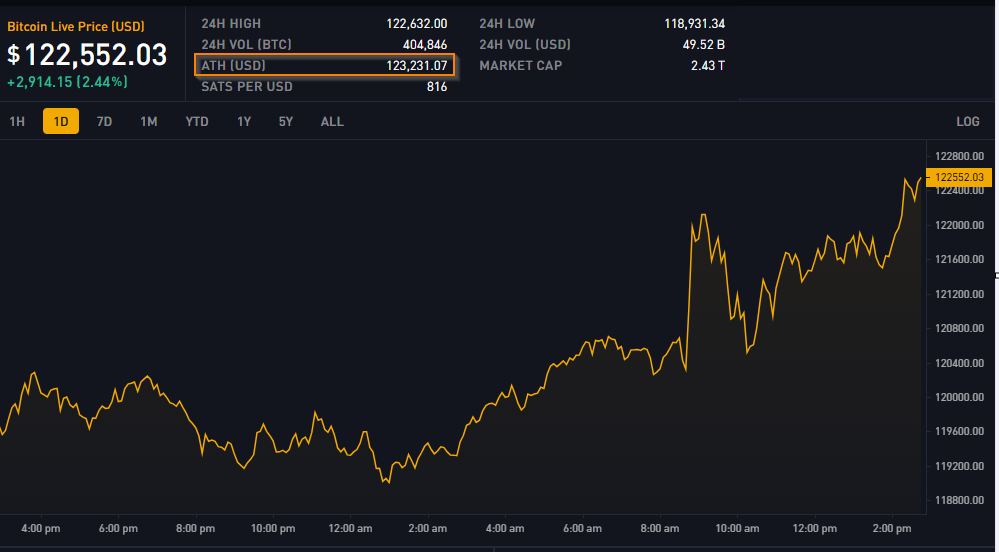This screenshot has height=552, width=999.
Task: Click the 122000.00 price axis label
Action: (x=959, y=225)
